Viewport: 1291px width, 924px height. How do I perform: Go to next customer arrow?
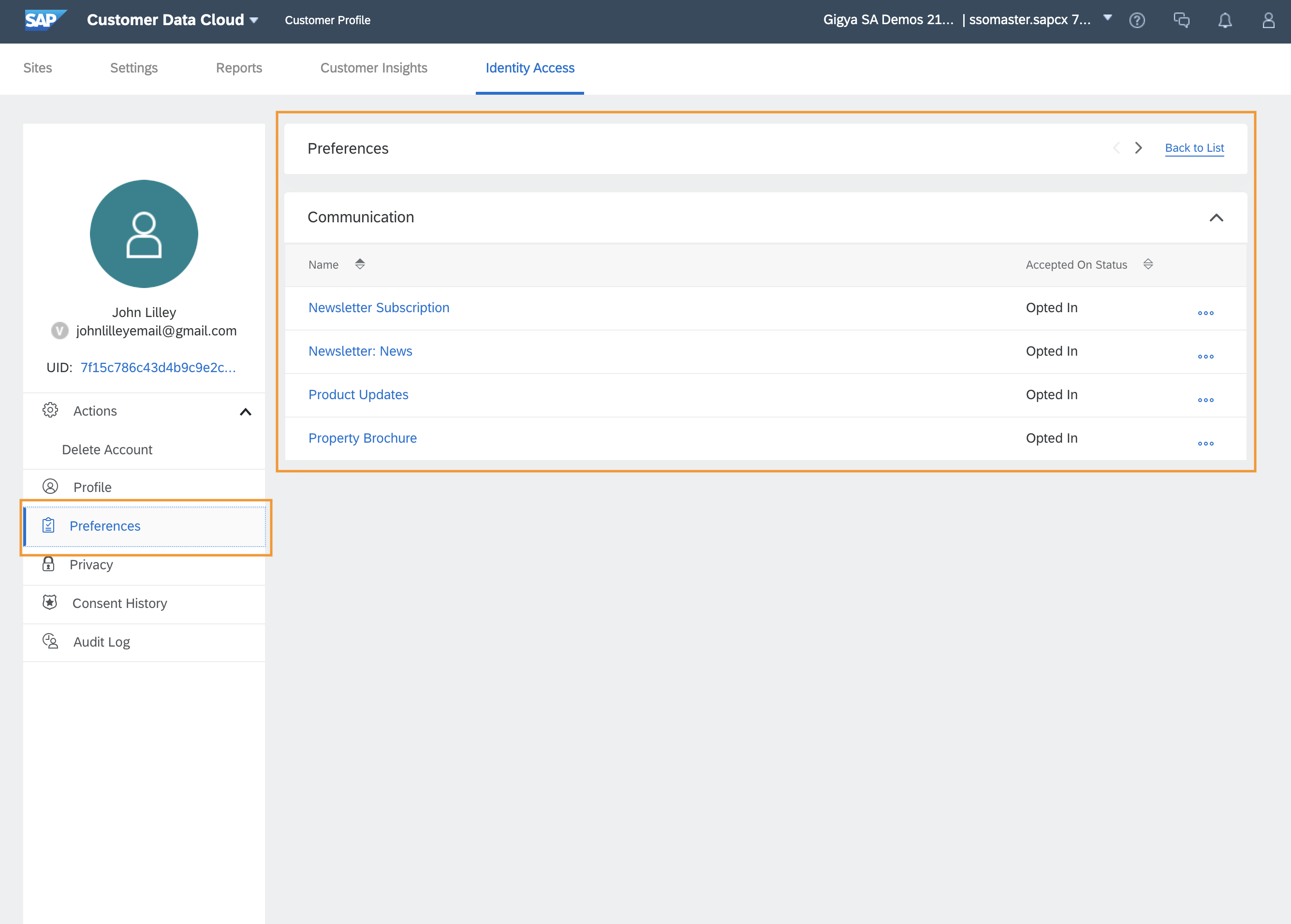1138,148
